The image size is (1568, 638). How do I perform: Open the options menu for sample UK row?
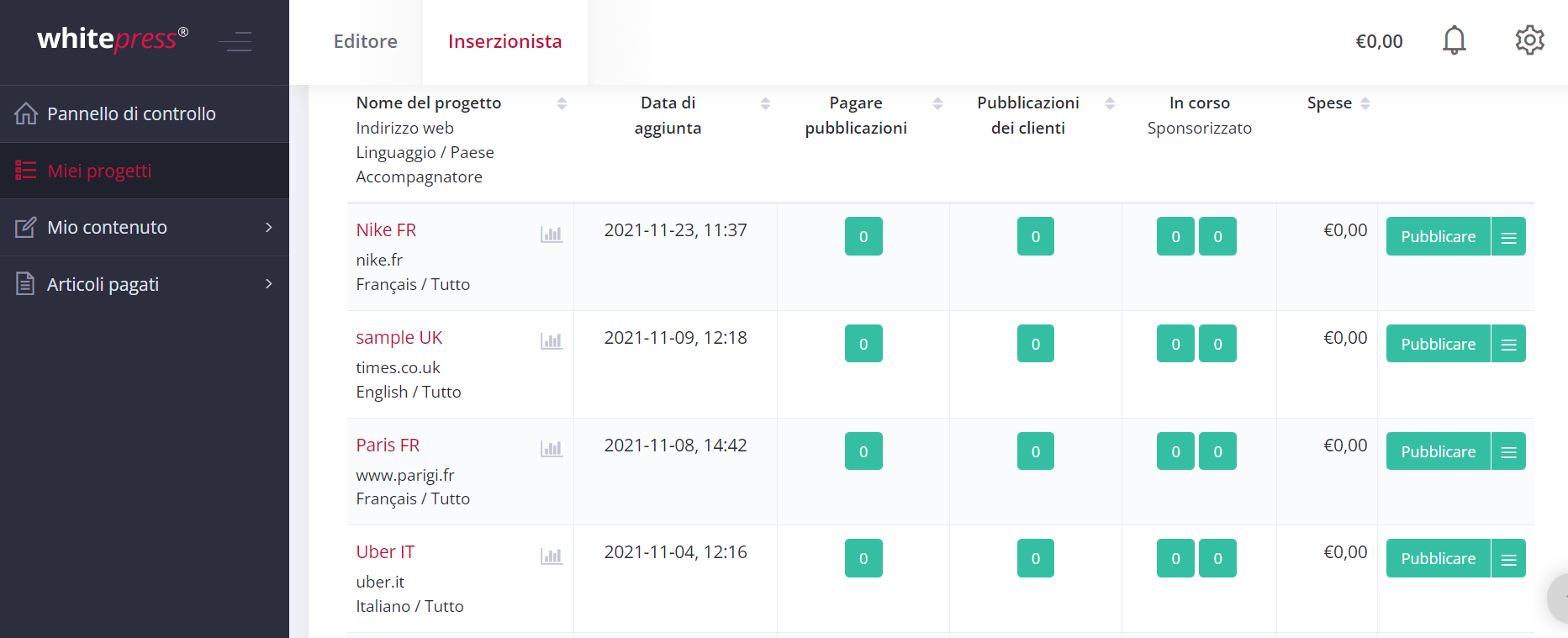pos(1508,344)
